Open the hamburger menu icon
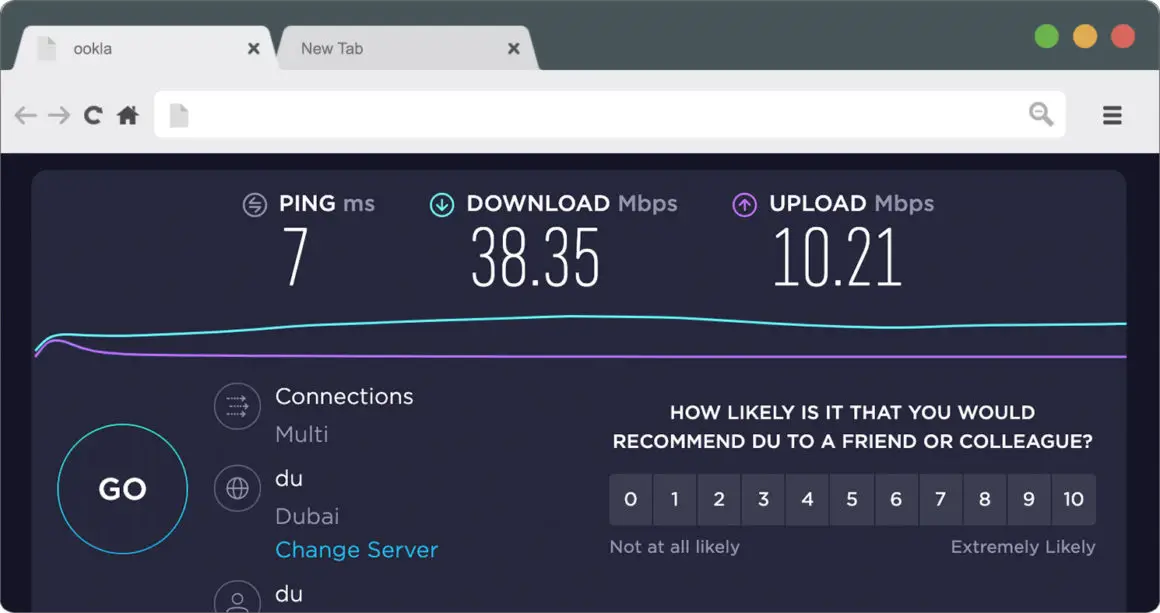Viewport: 1160px width, 613px height. [x=1112, y=115]
